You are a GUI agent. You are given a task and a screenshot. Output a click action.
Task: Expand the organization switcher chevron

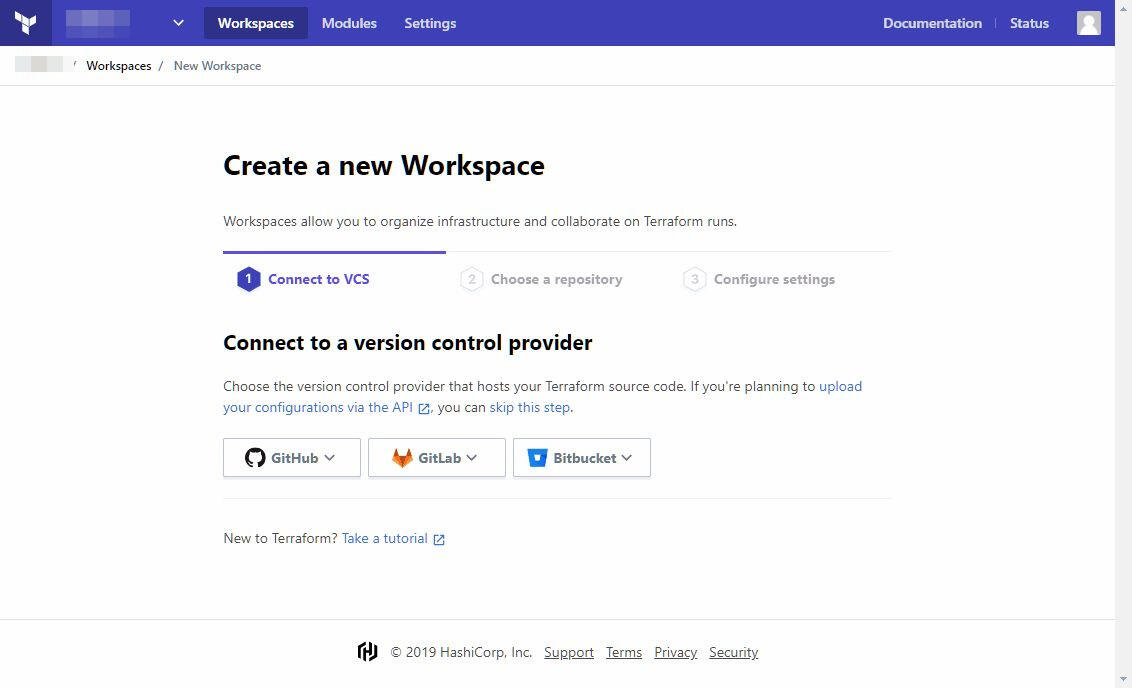178,23
